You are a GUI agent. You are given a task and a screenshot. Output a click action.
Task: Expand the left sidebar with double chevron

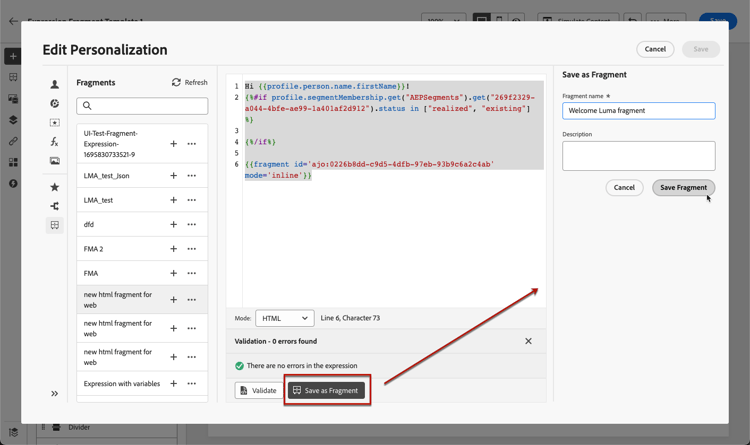55,393
